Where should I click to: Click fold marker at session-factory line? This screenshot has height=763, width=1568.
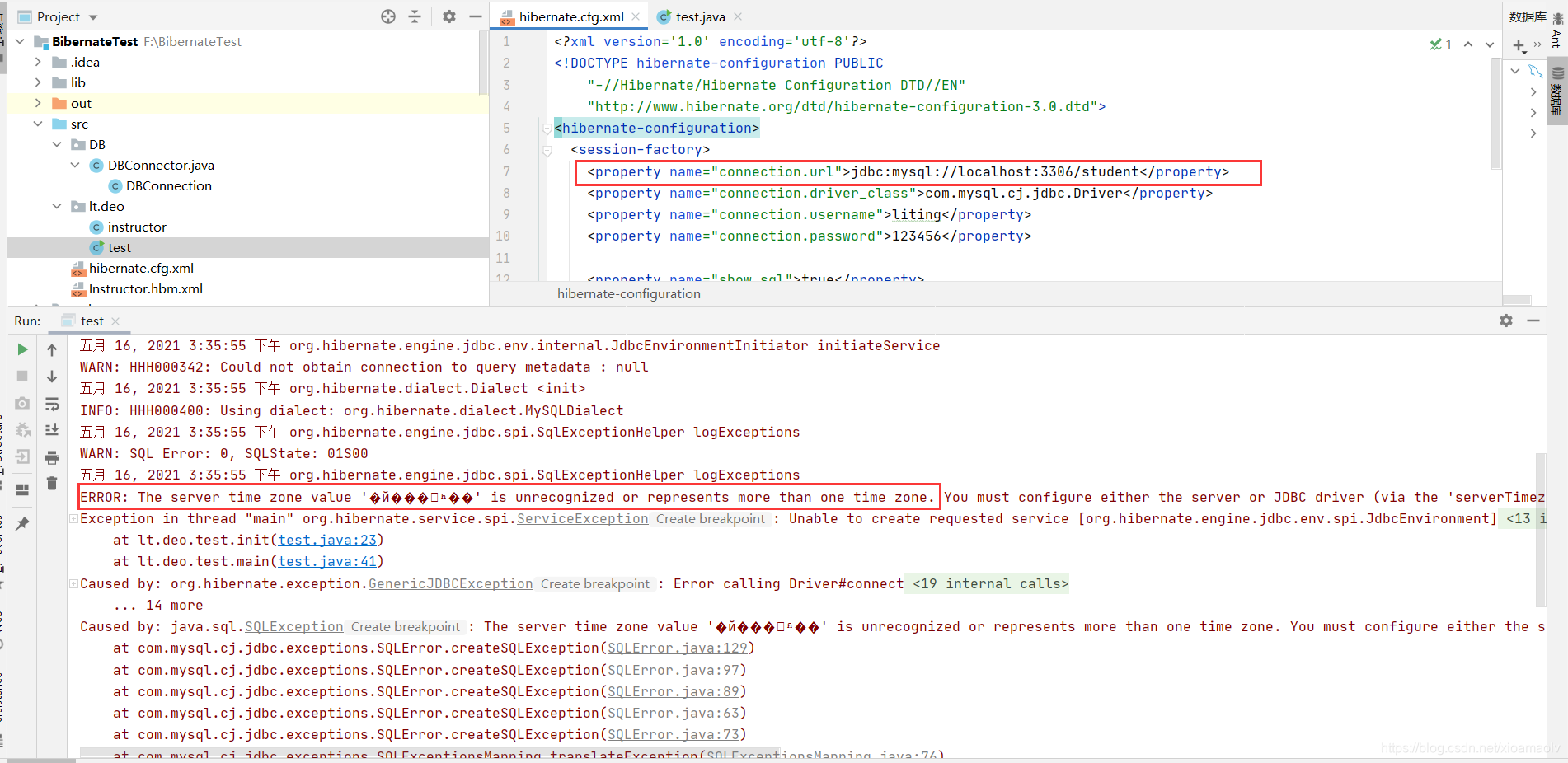(x=547, y=150)
